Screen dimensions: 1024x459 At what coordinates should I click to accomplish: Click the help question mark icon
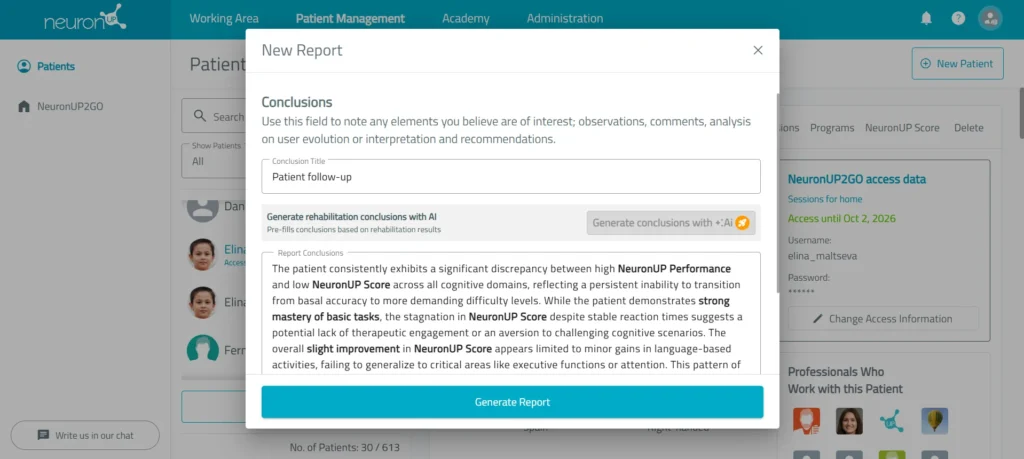958,18
